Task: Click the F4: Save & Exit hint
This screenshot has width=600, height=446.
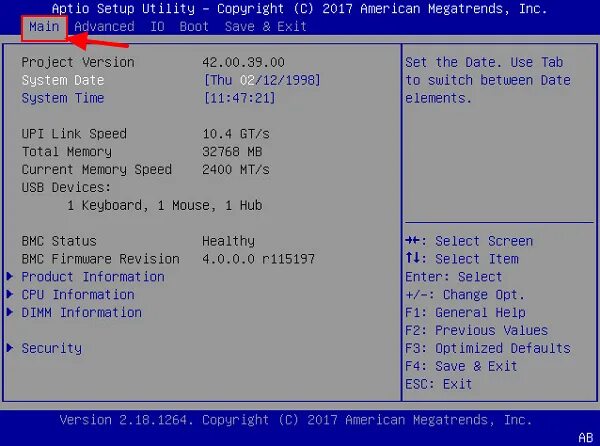Action: pos(461,366)
